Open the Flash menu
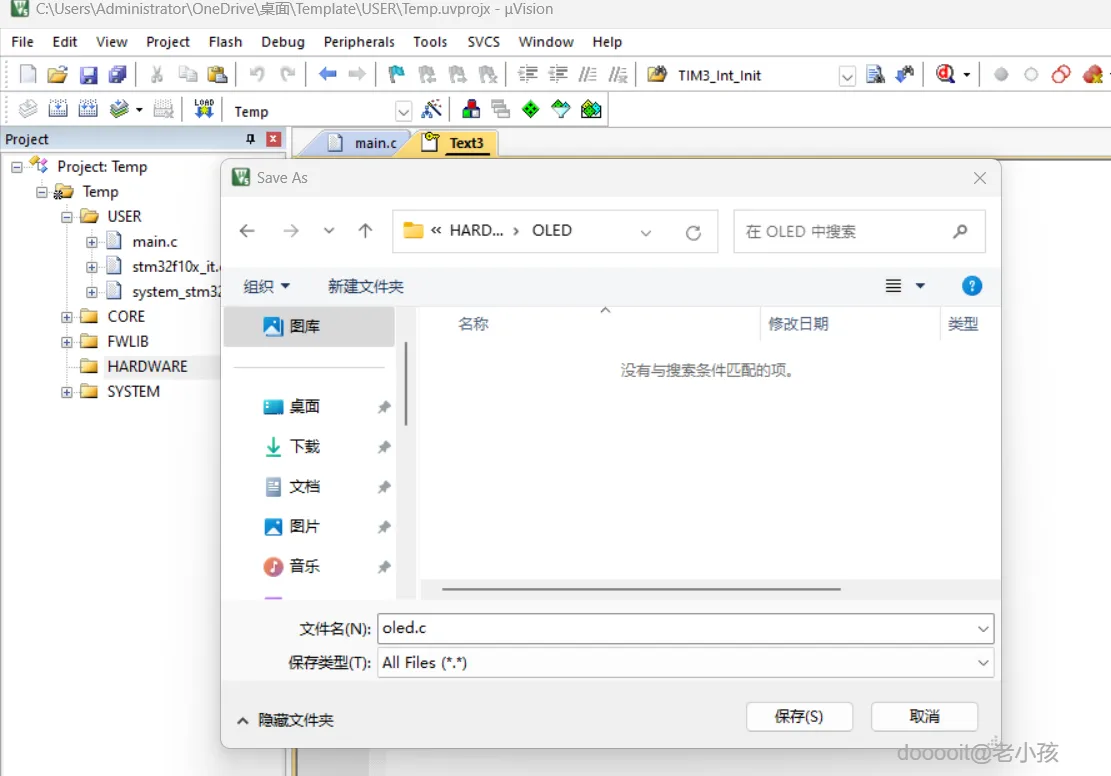The image size is (1111, 776). 225,42
